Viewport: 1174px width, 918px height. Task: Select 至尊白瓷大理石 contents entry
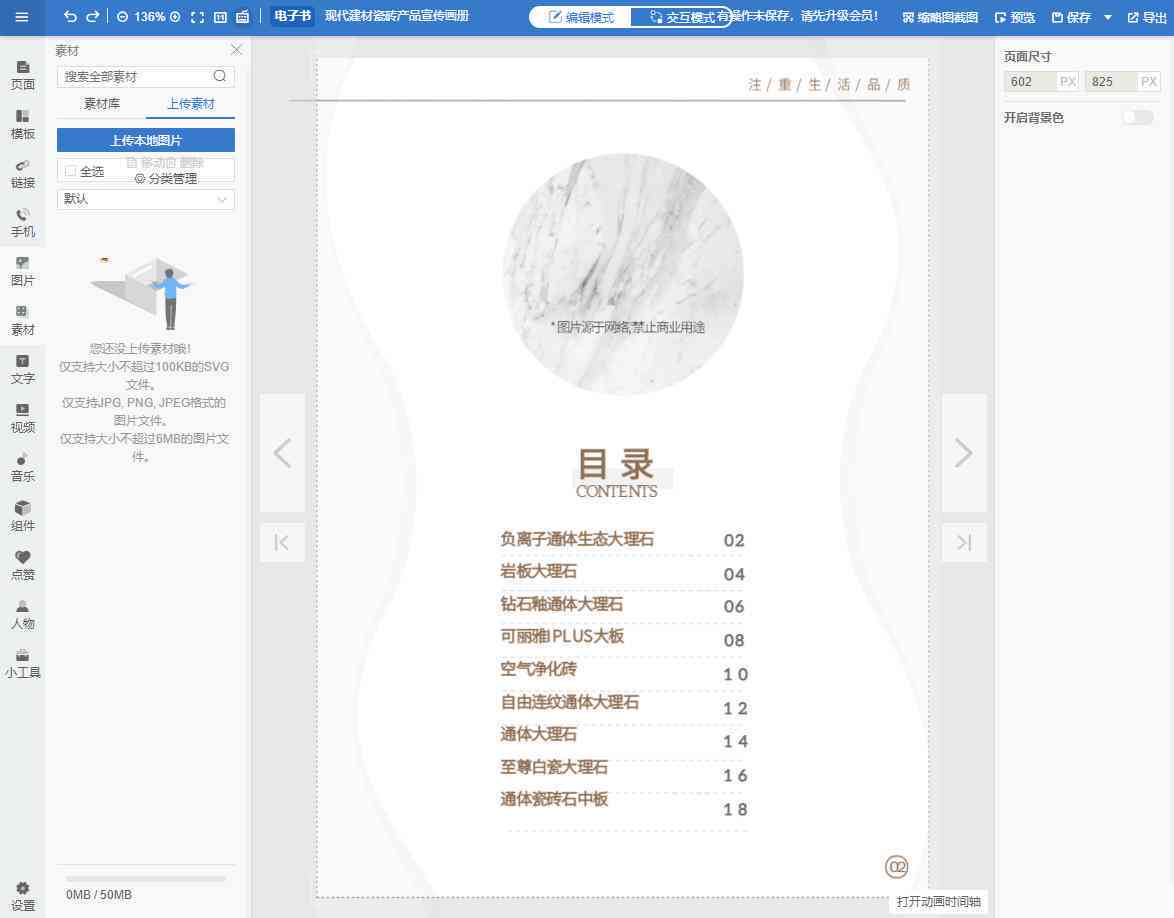554,767
